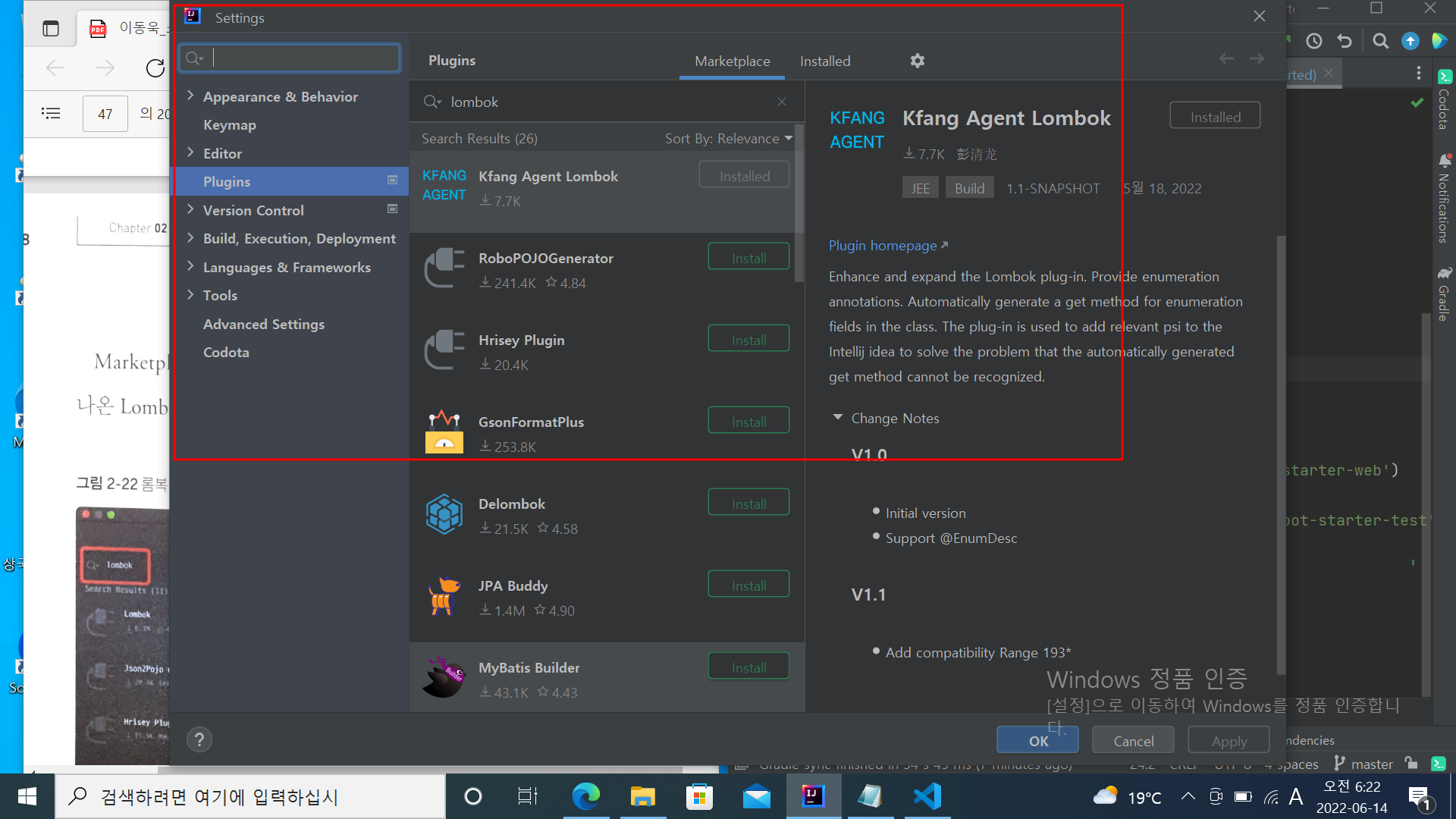Collapse the Change Notes section

(838, 418)
